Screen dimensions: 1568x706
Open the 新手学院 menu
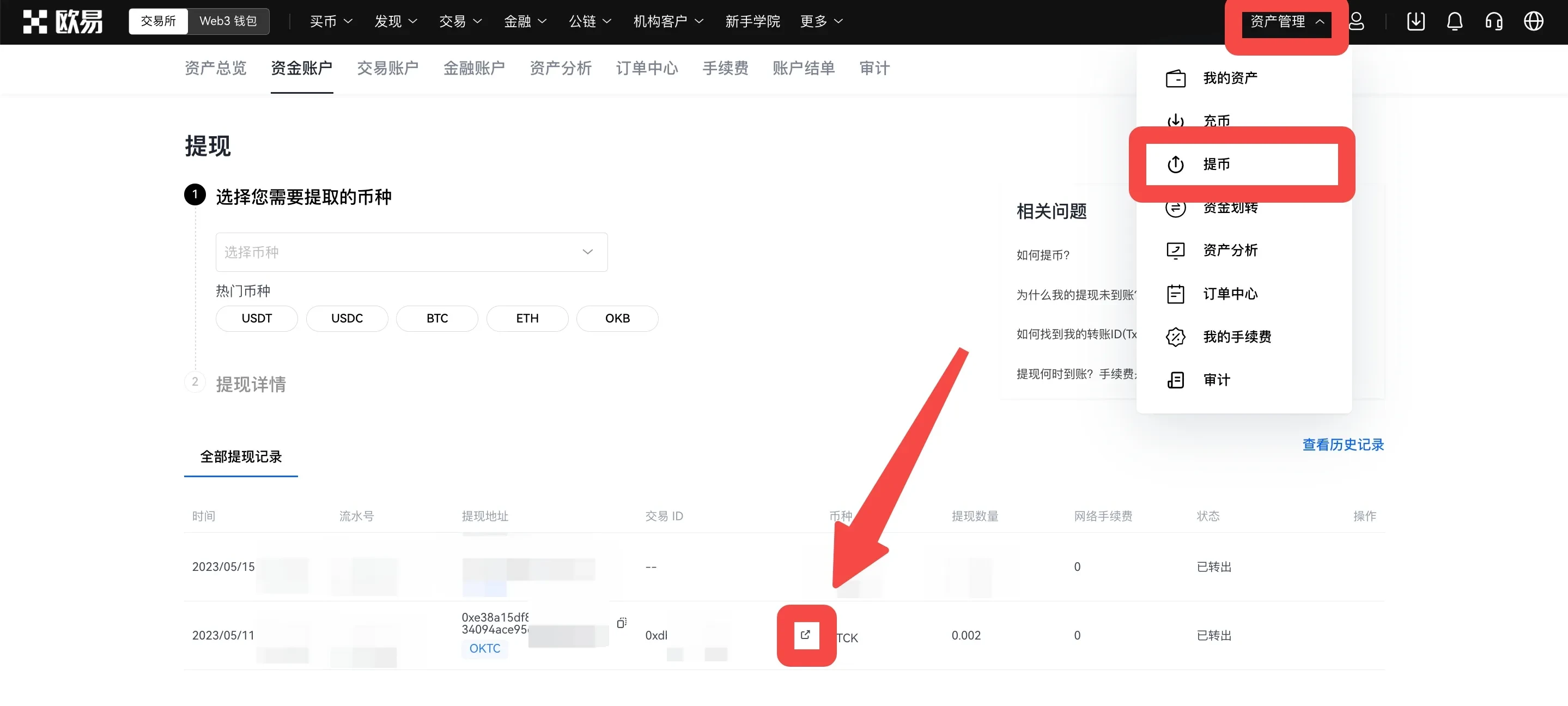pos(752,21)
